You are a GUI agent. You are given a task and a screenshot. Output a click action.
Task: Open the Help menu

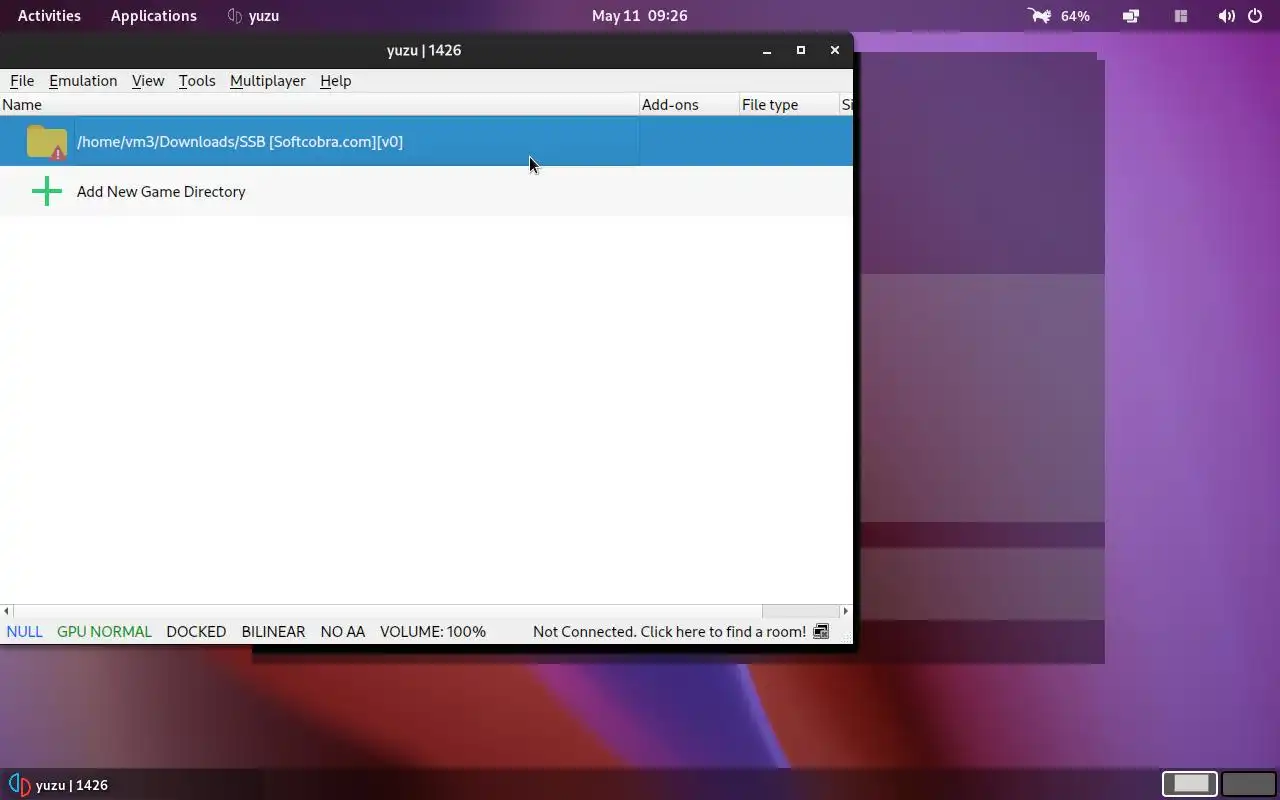(x=335, y=81)
